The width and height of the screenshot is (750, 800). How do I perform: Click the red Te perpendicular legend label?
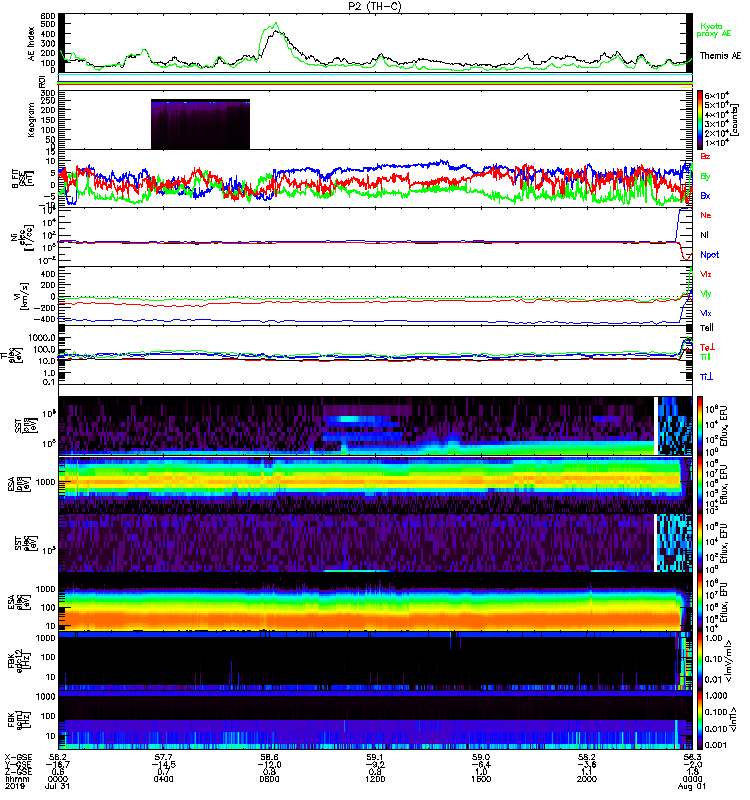tap(706, 347)
